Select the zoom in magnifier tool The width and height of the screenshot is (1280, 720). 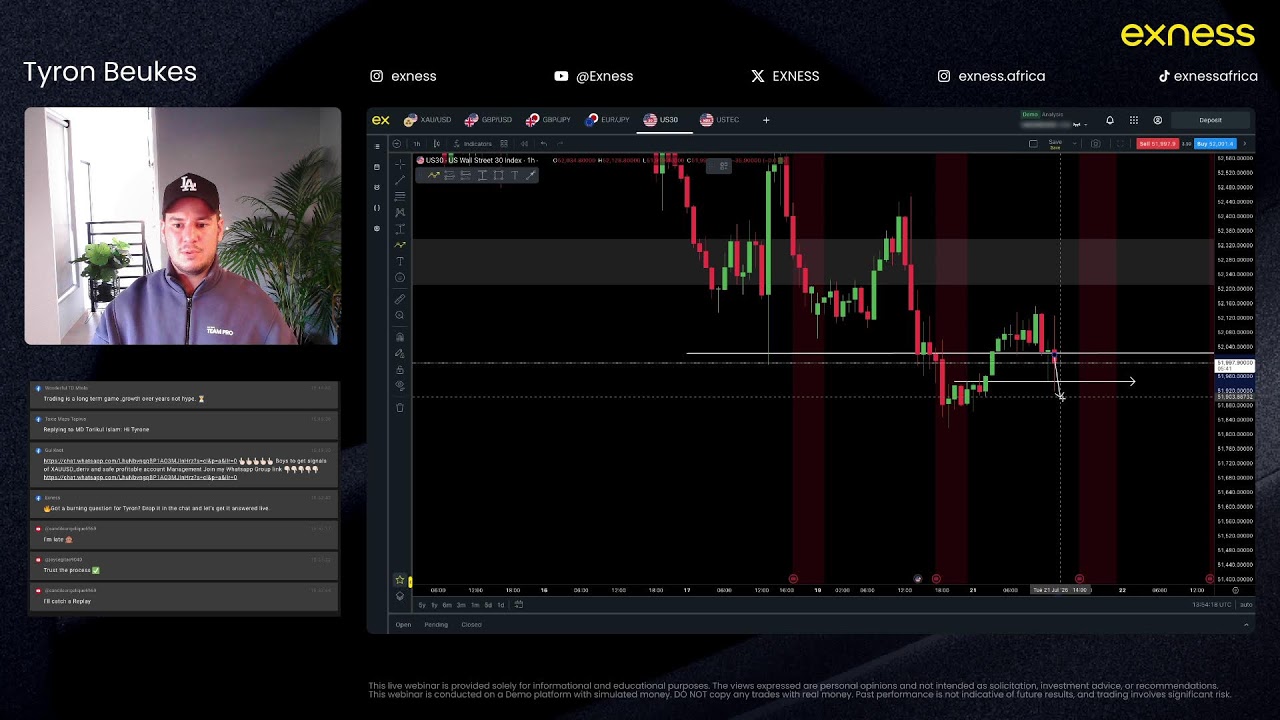tap(400, 315)
